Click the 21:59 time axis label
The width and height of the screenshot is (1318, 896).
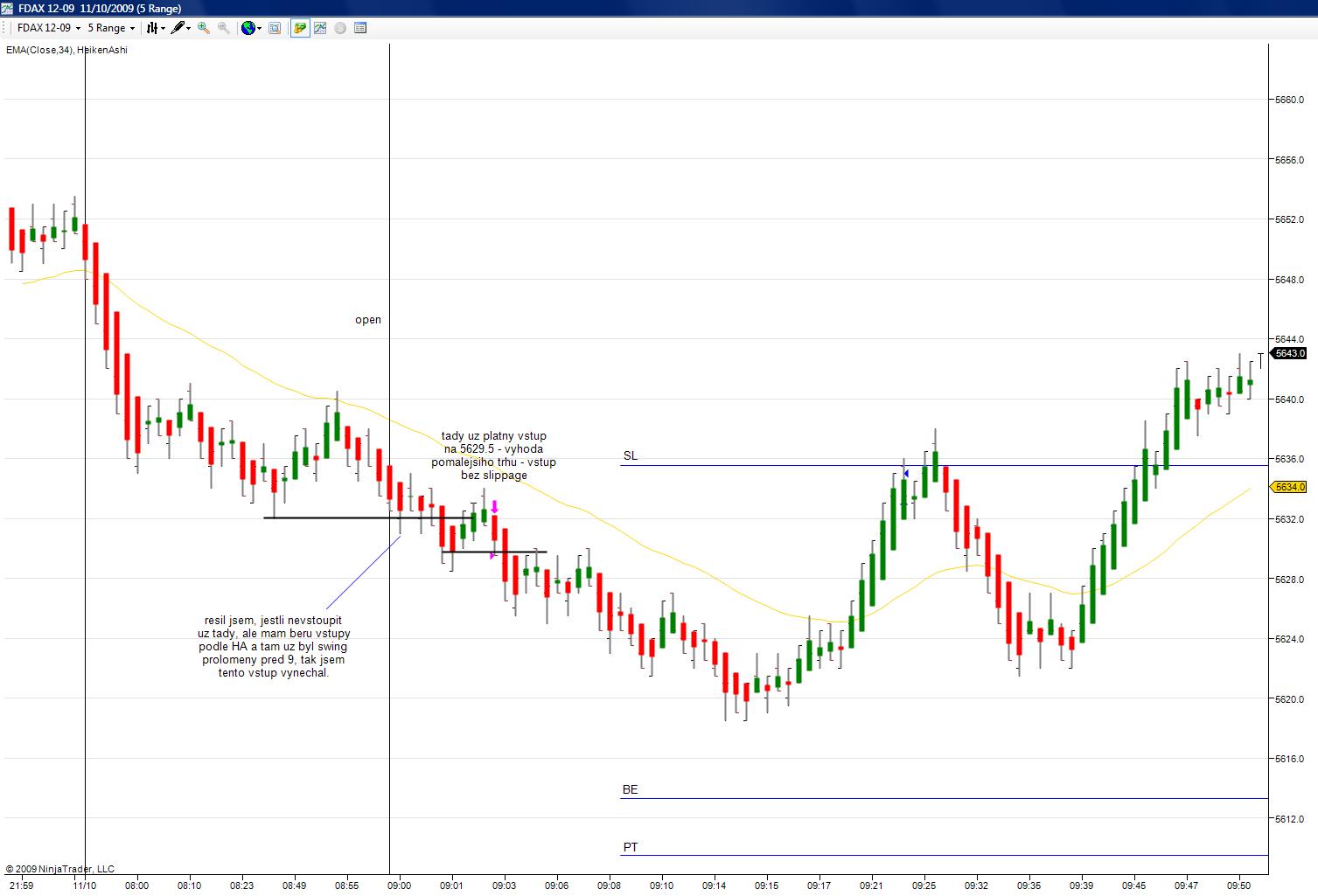tap(21, 886)
